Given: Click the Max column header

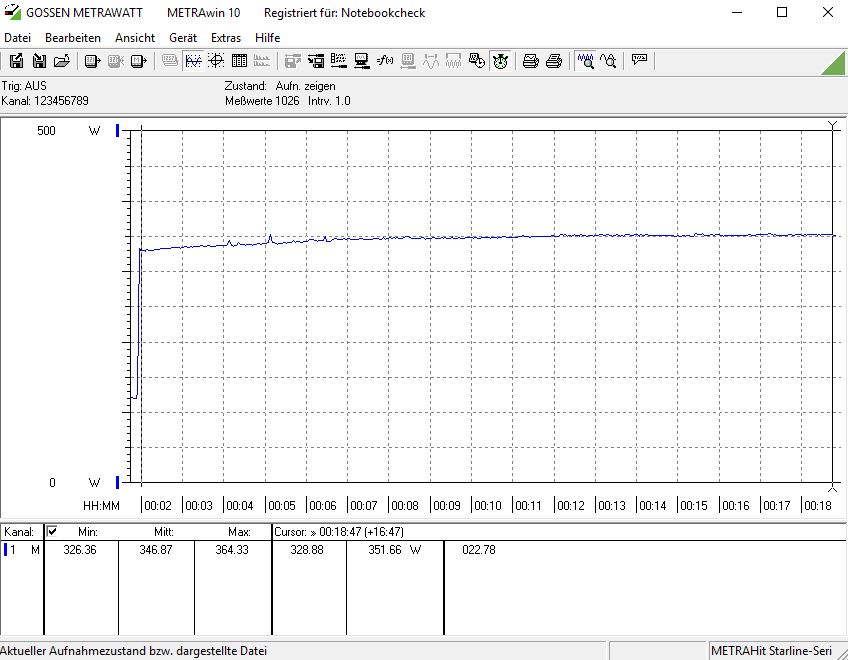Looking at the screenshot, I should [x=240, y=532].
